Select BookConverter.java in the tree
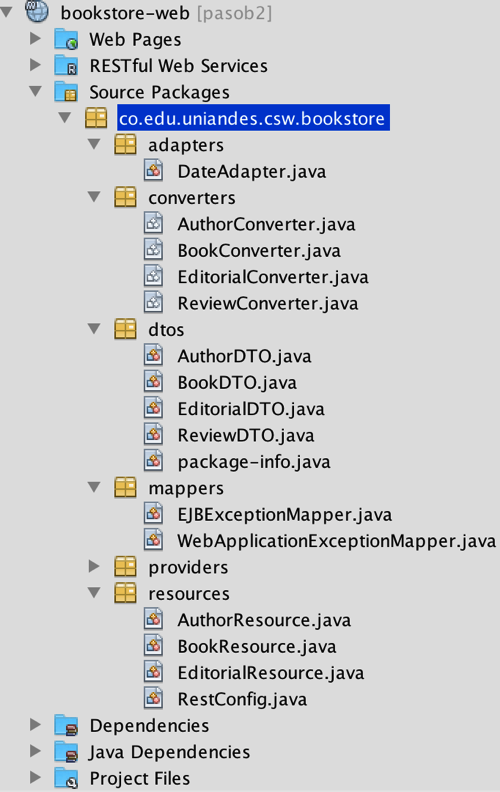 [x=259, y=251]
